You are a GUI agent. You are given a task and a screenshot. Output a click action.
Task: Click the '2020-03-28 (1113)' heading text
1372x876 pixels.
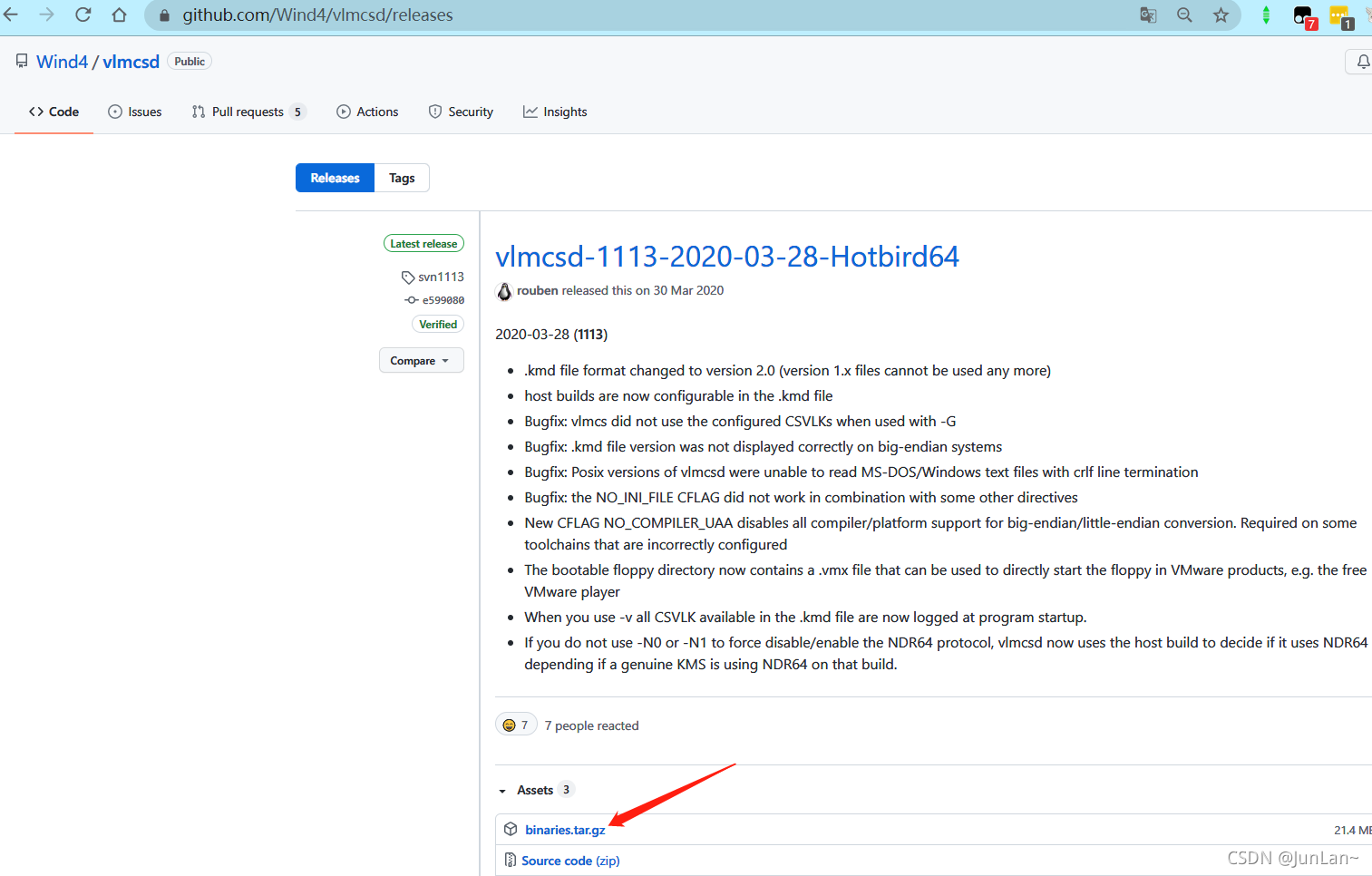click(x=551, y=335)
